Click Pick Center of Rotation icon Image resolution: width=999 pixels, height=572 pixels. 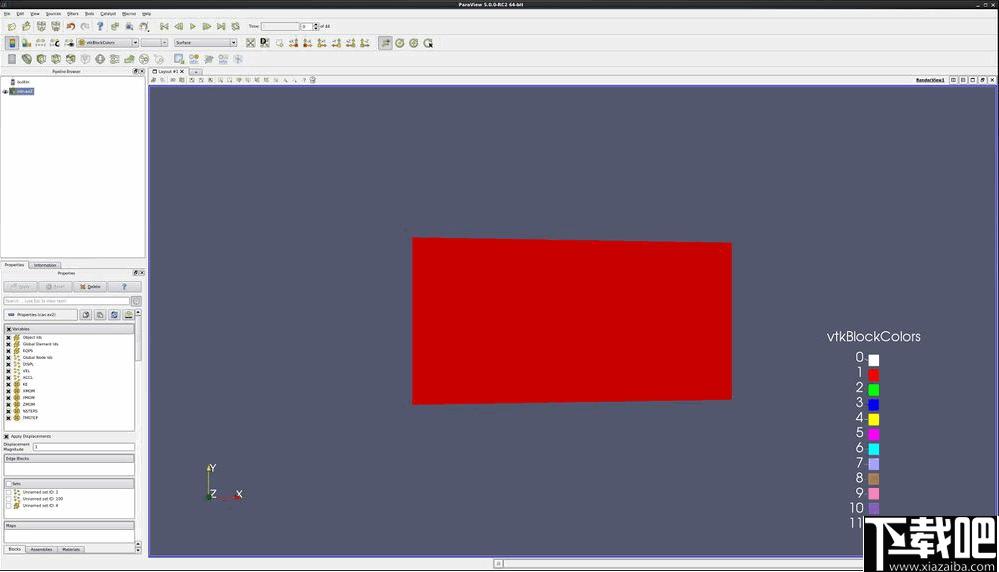428,43
